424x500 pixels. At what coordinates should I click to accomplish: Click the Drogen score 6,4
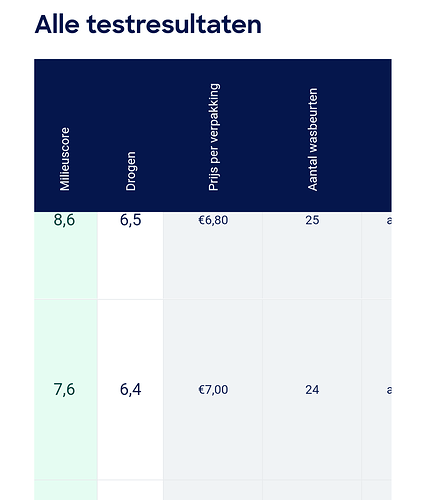click(x=131, y=389)
